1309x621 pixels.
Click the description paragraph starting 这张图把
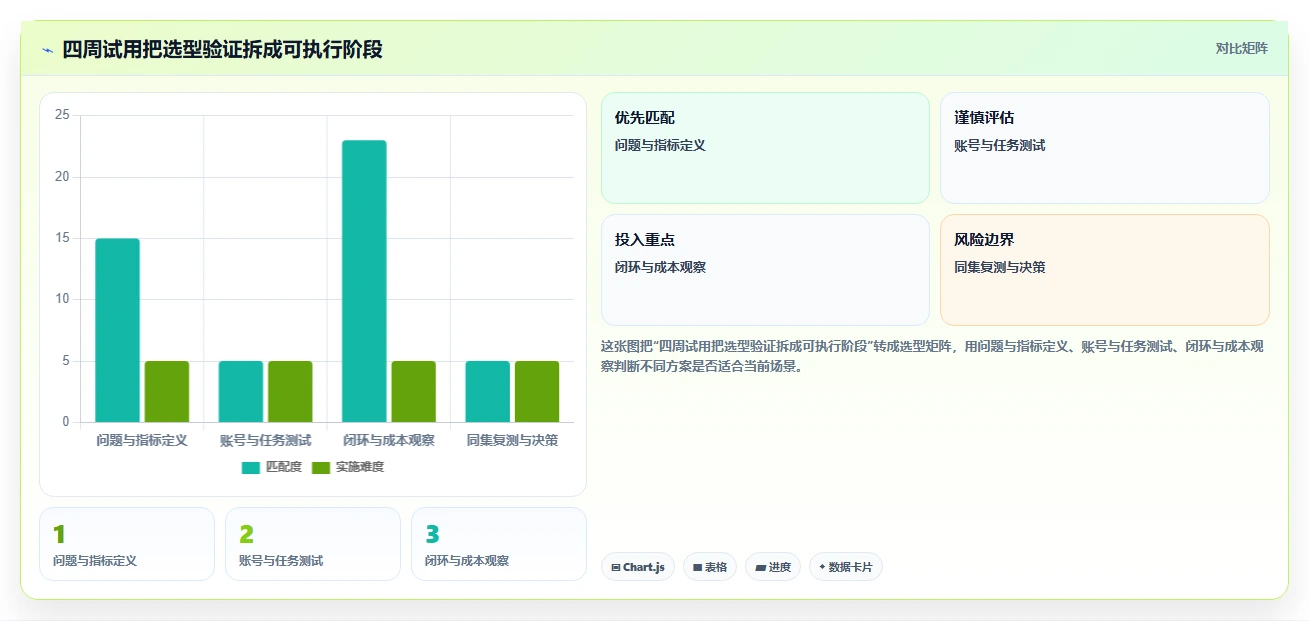coord(931,356)
